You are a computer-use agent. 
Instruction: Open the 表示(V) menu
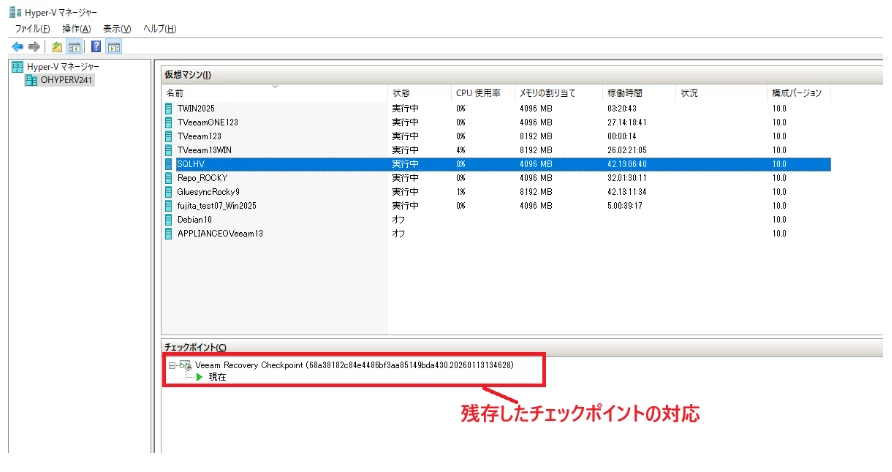[117, 28]
